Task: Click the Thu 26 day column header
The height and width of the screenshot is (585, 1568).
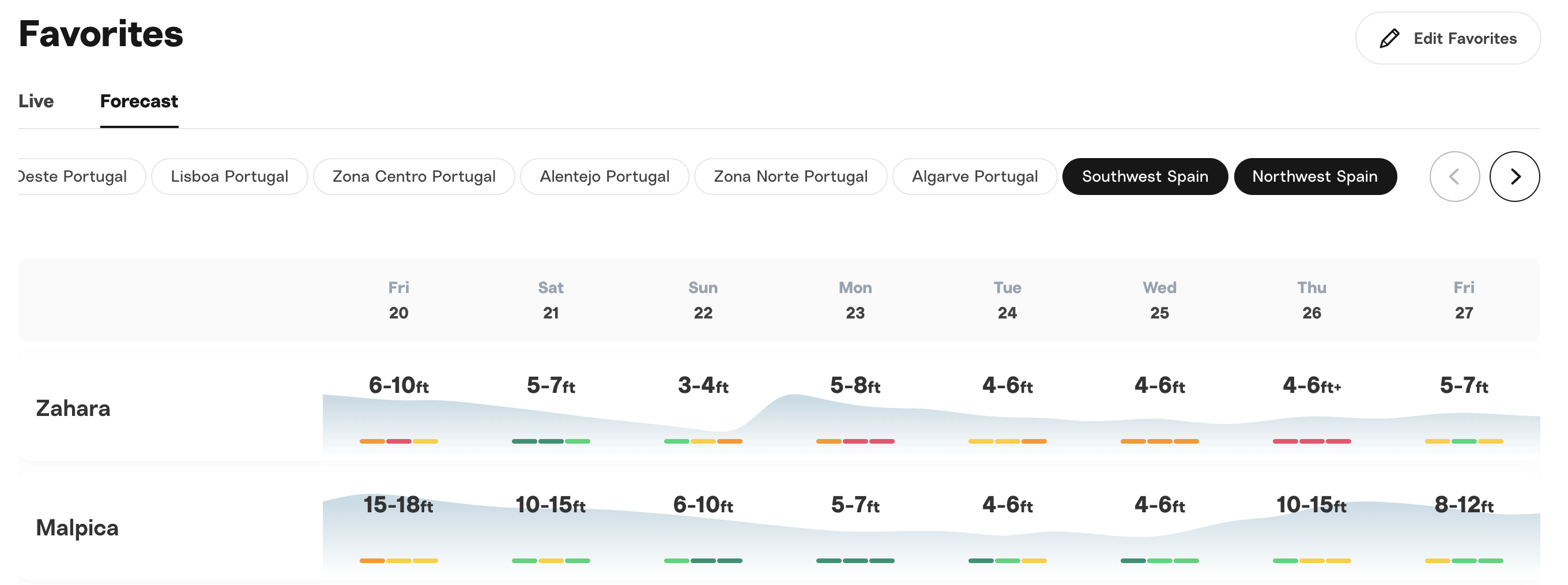Action: tap(1311, 300)
